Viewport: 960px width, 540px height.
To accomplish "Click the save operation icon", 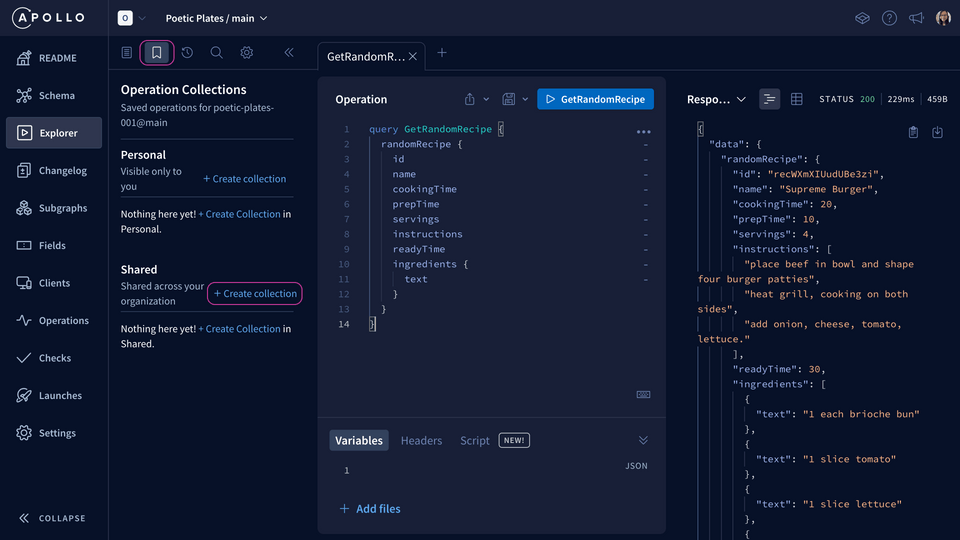I will tap(509, 99).
